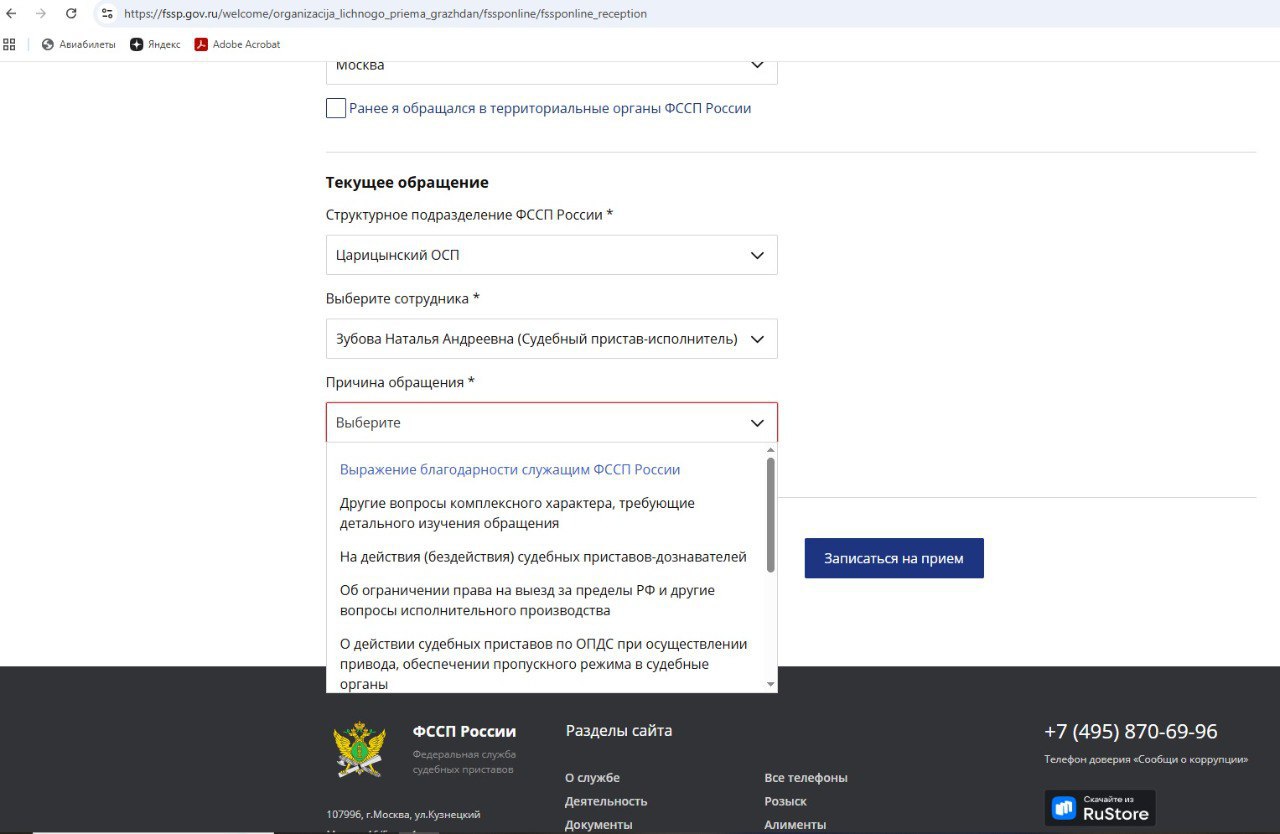
Task: Open the 'Розыск' footer link
Action: click(x=785, y=801)
